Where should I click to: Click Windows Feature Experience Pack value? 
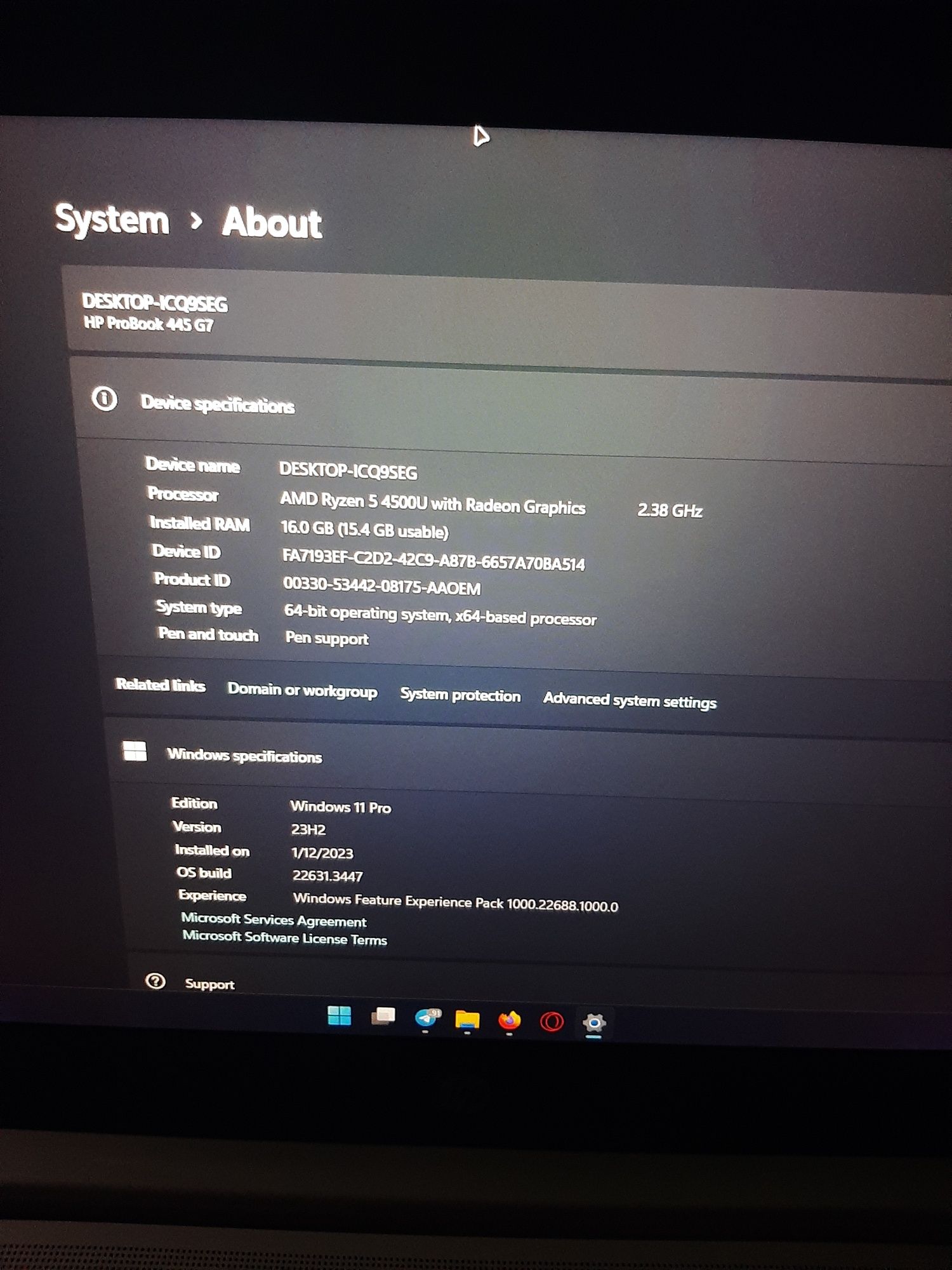pos(455,902)
